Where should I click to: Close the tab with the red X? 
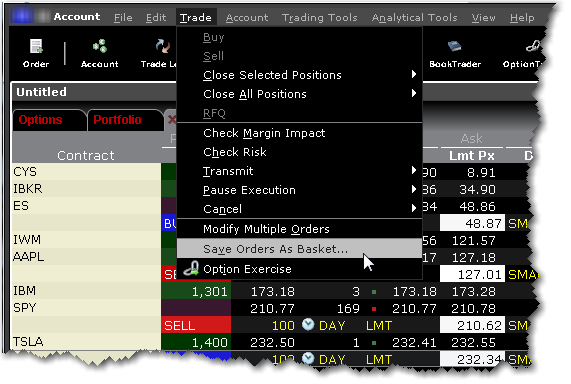171,119
